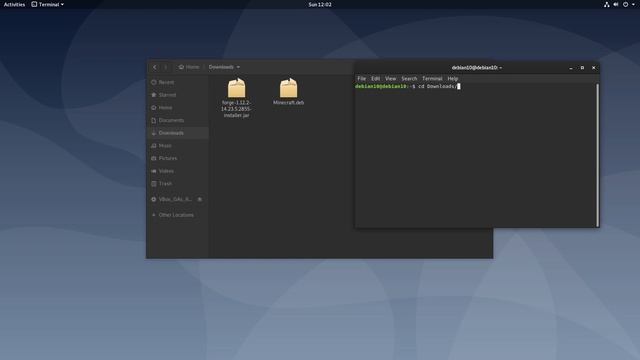
Task: Select Downloads in the sidebar
Action: tap(178, 133)
